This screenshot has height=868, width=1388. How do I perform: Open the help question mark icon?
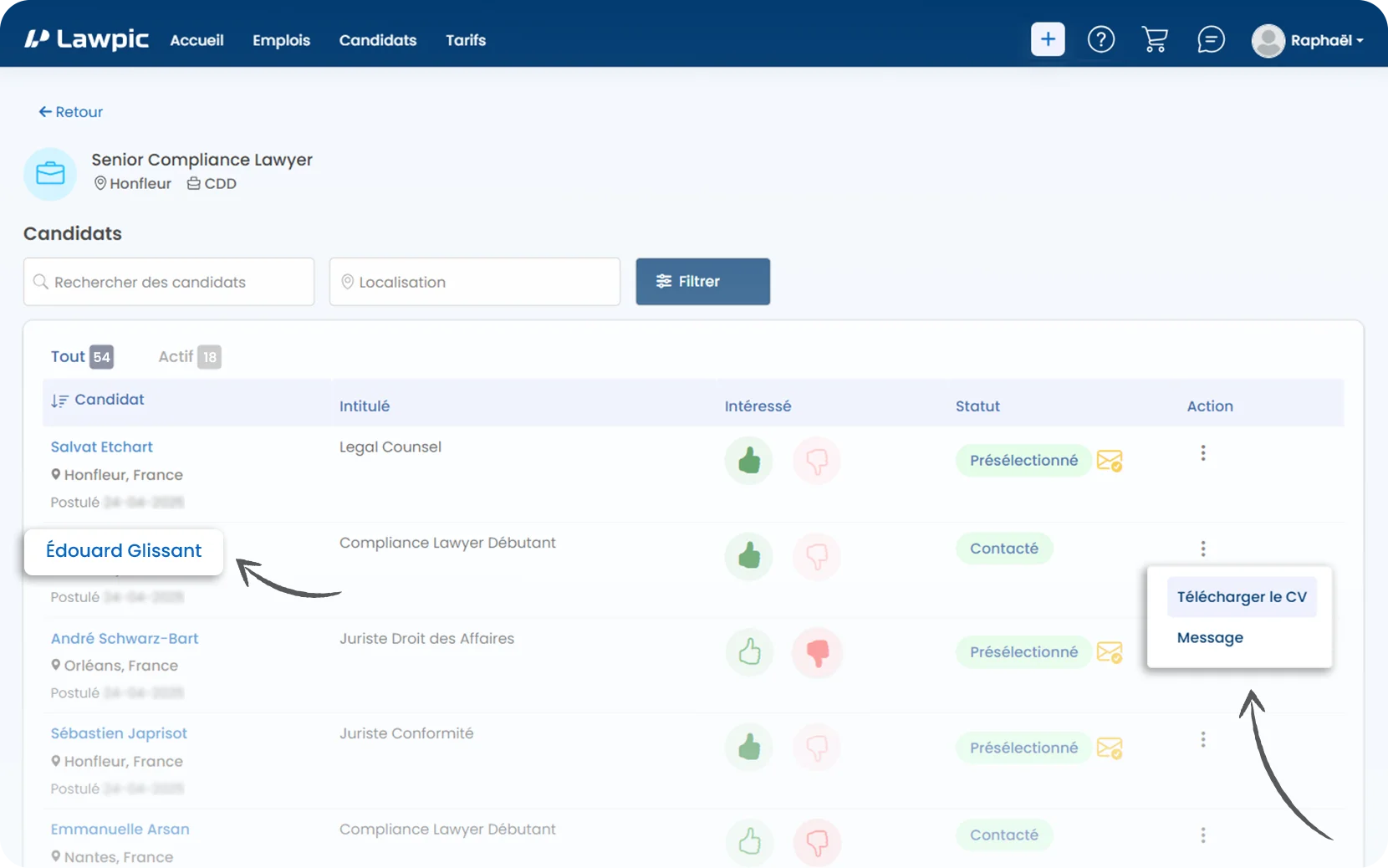pos(1101,39)
